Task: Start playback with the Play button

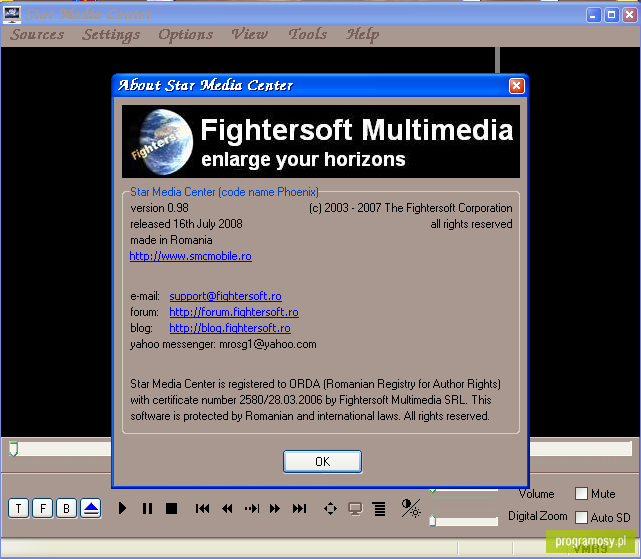Action: pos(122,508)
